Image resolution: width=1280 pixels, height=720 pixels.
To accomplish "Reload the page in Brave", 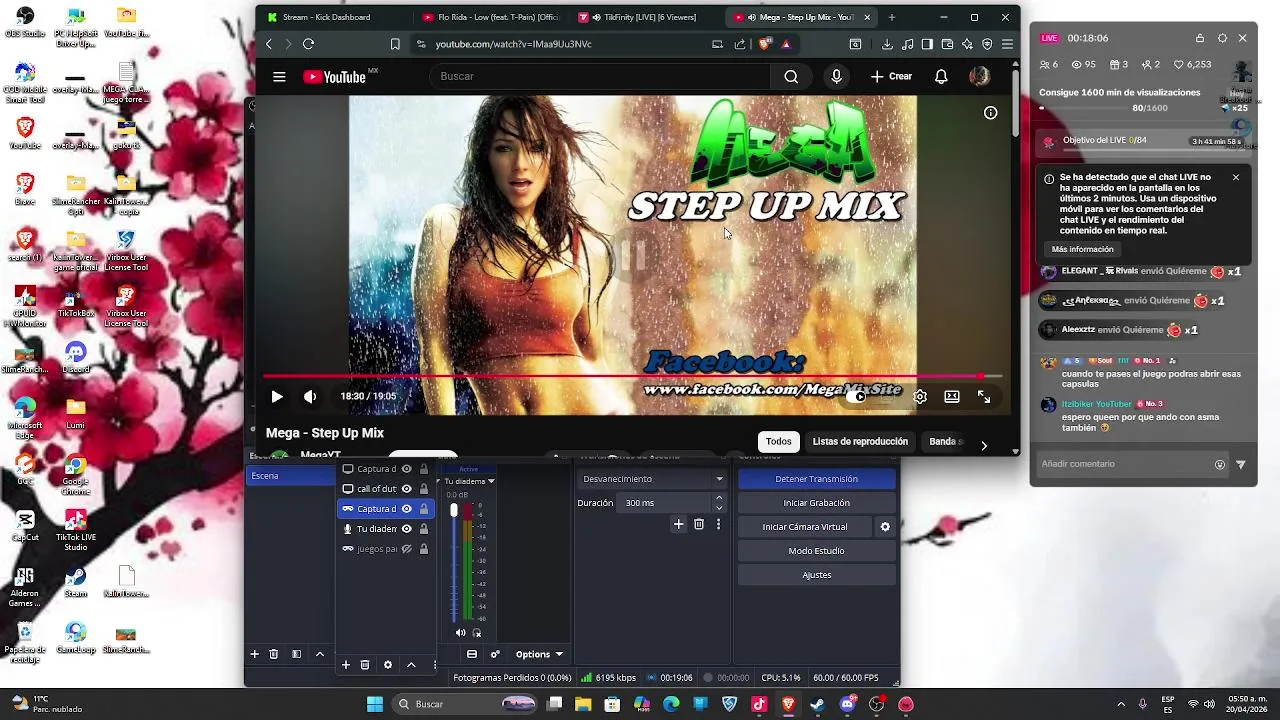I will coord(308,44).
